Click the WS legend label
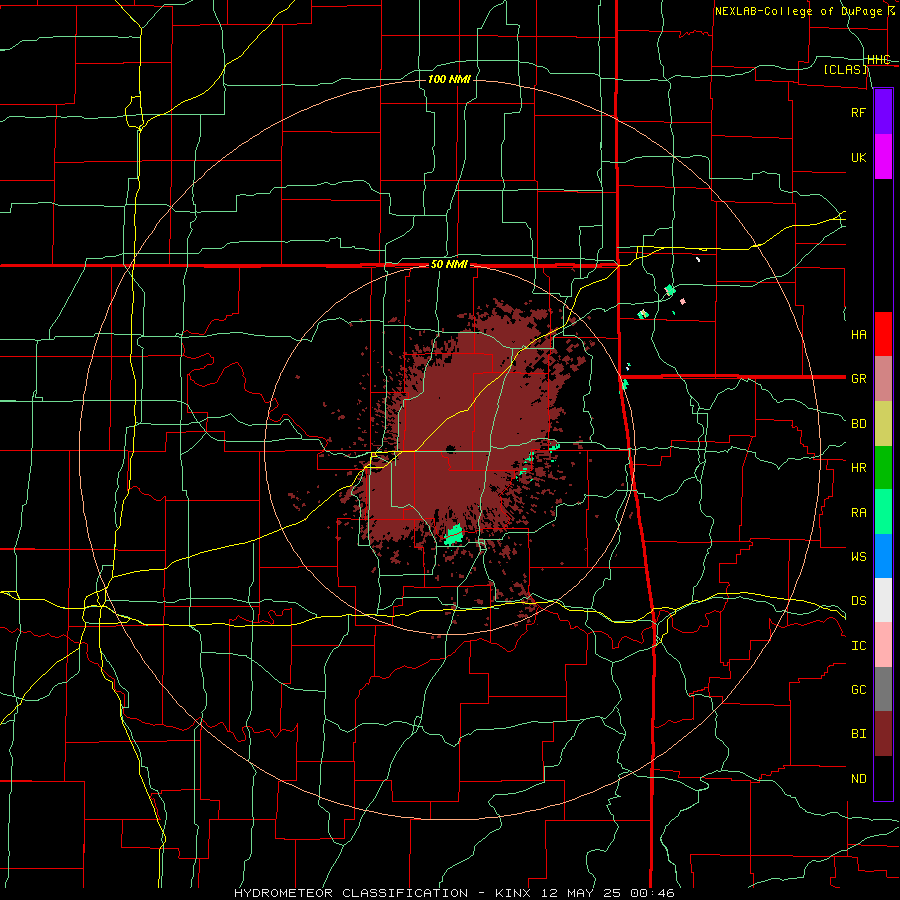 (858, 557)
